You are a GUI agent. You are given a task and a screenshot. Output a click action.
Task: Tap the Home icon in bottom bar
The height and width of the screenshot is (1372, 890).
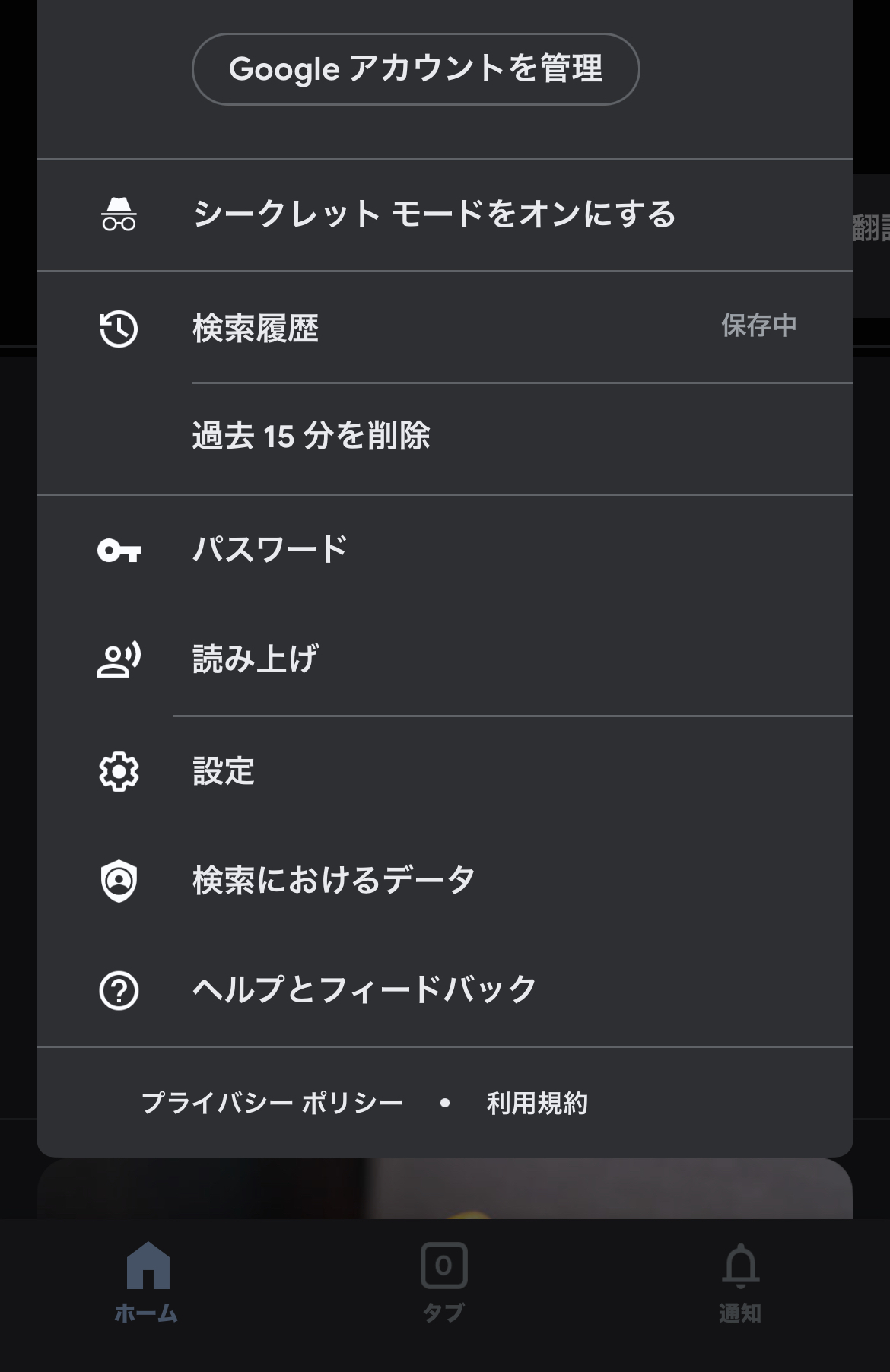(x=148, y=1266)
